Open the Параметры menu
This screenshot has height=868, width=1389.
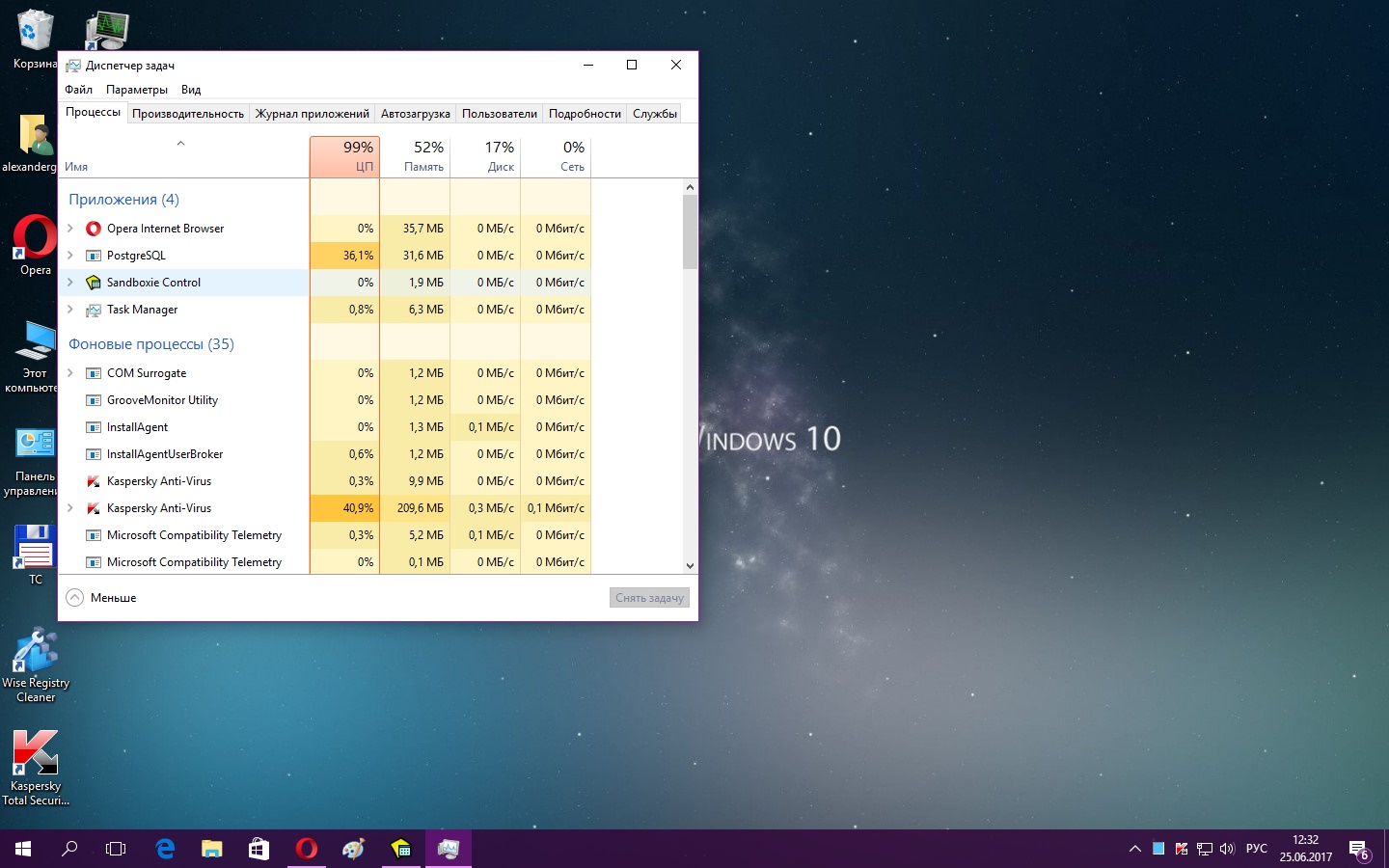point(136,90)
